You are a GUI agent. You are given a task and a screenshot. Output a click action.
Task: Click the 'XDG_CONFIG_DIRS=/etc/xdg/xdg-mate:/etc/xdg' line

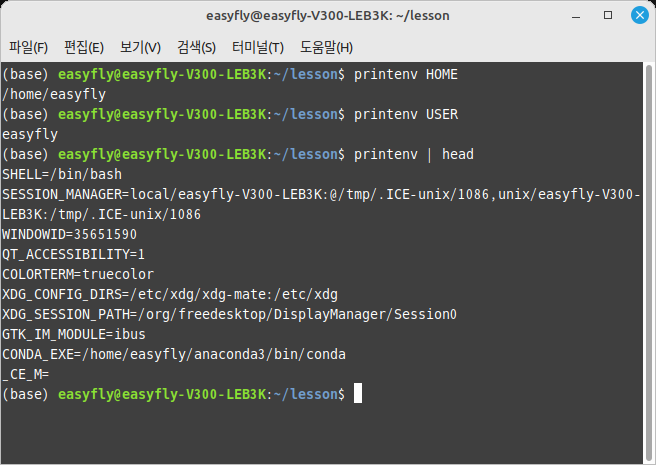click(170, 295)
